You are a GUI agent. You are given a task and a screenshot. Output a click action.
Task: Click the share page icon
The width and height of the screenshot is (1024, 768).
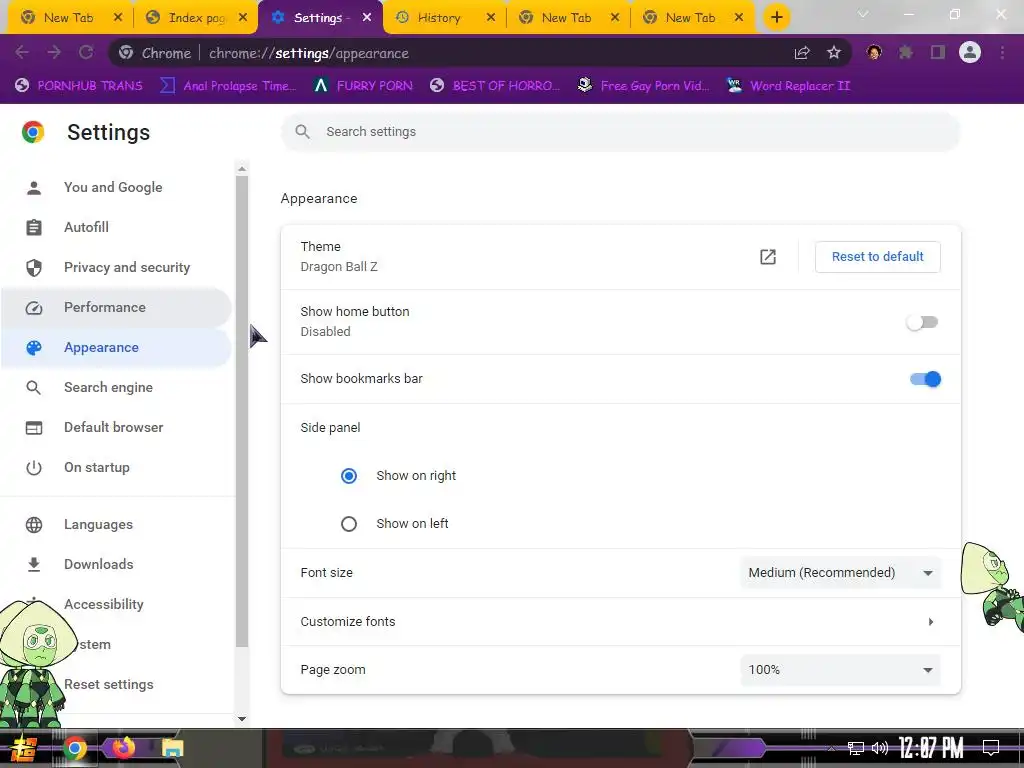click(x=802, y=53)
